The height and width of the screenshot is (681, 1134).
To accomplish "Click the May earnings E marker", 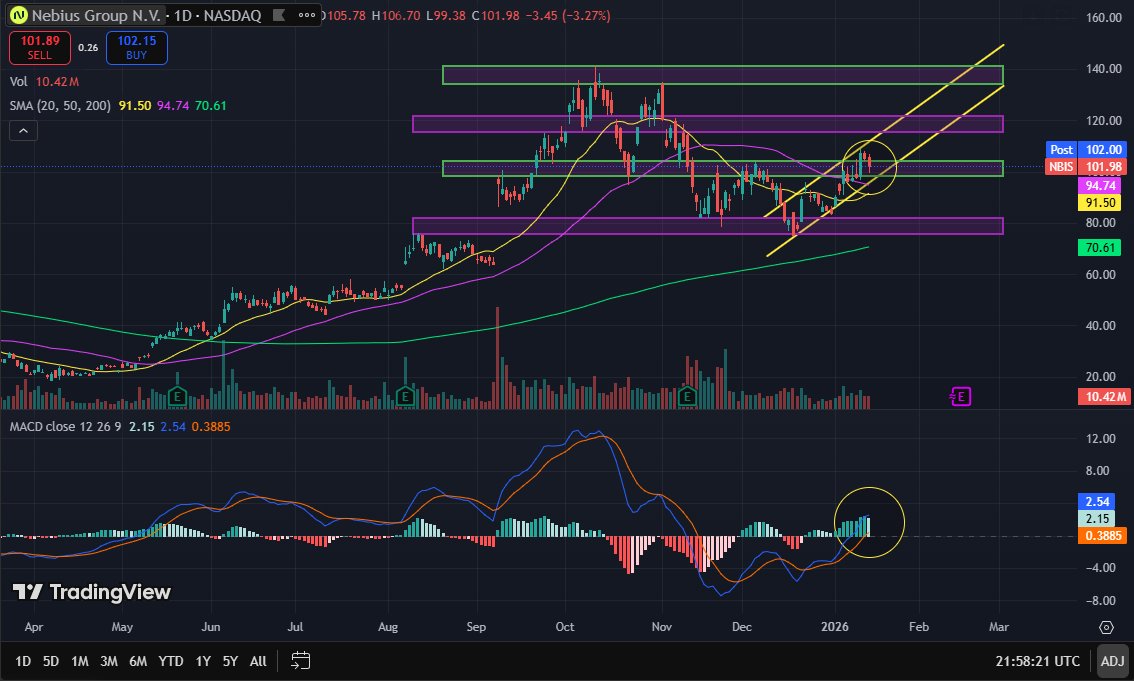I will (x=177, y=396).
